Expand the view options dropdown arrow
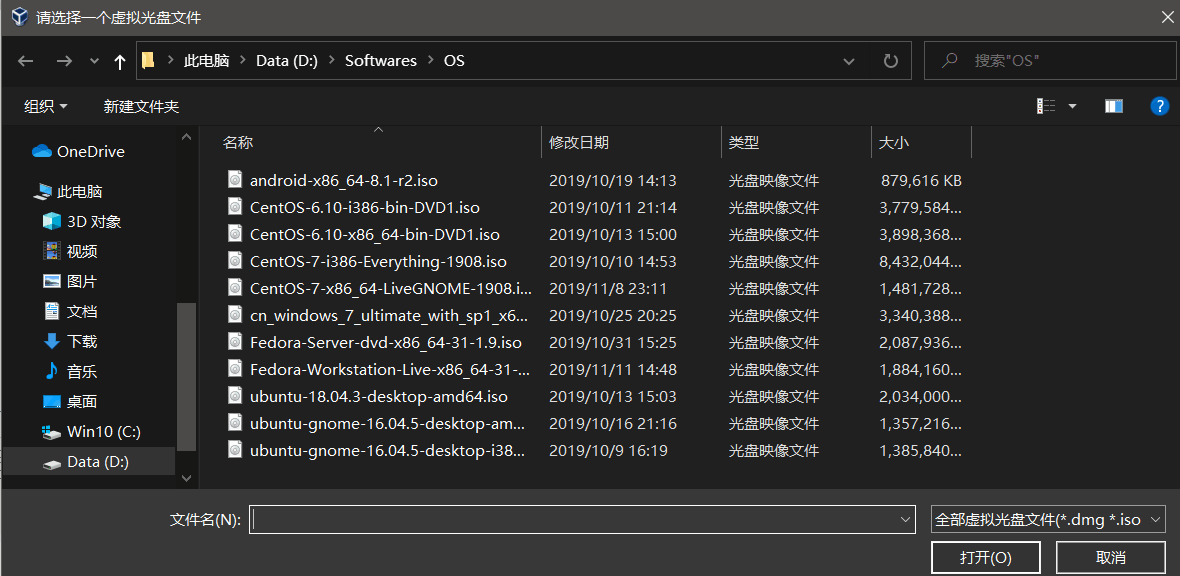The image size is (1180, 576). 1073,106
